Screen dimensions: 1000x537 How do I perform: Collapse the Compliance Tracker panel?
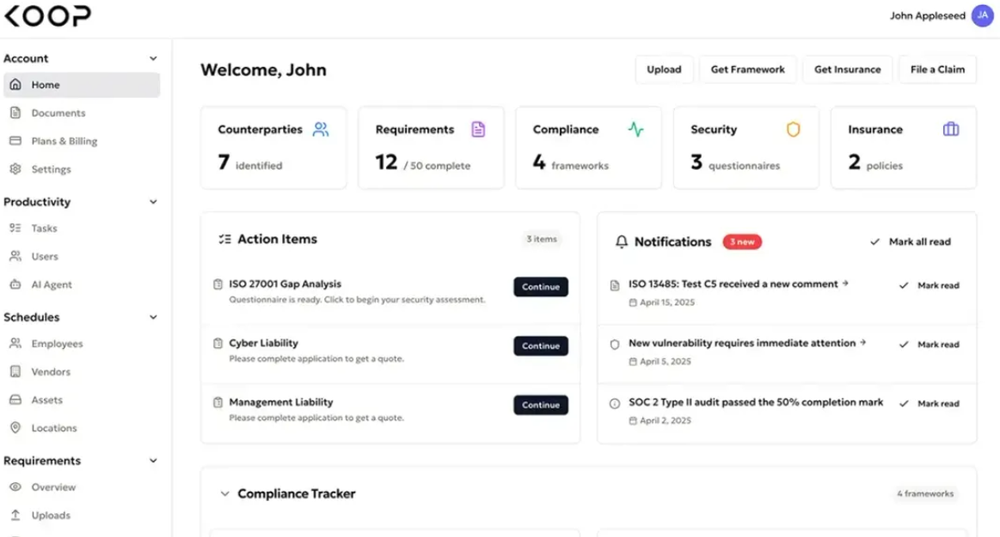tap(225, 493)
